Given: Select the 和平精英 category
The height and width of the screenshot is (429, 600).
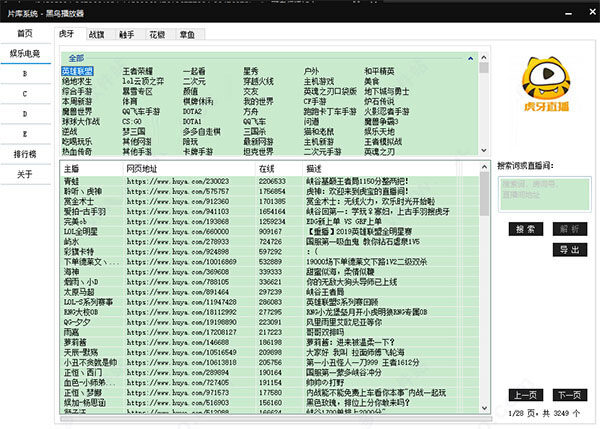Looking at the screenshot, I should (379, 71).
